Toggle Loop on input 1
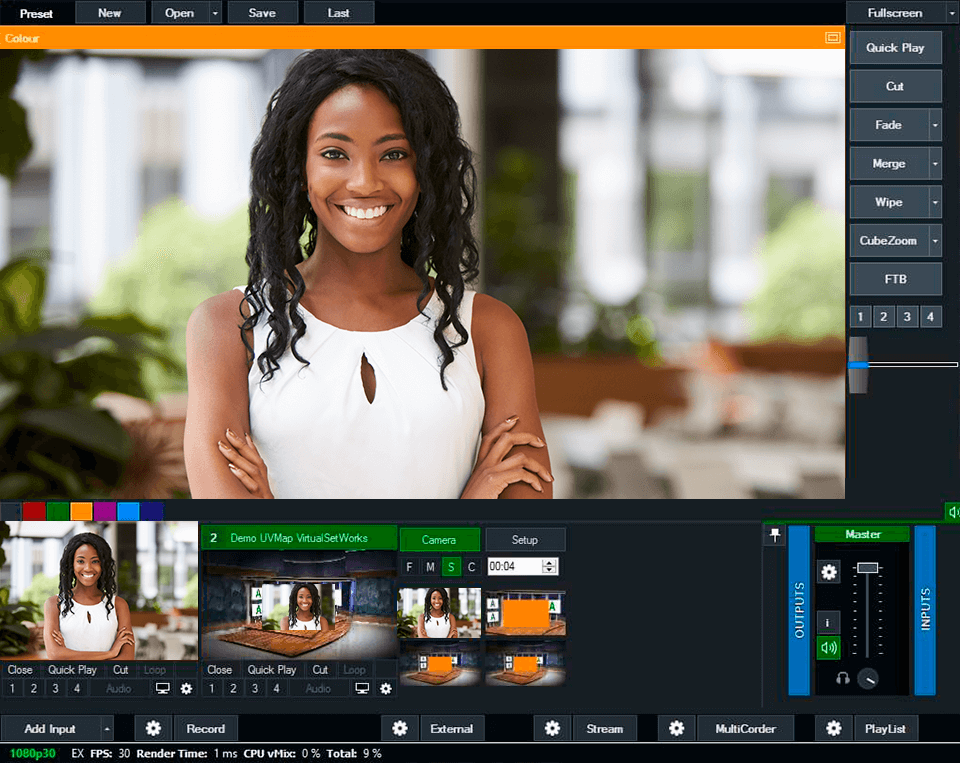Screen dimensions: 960x763 [x=154, y=669]
